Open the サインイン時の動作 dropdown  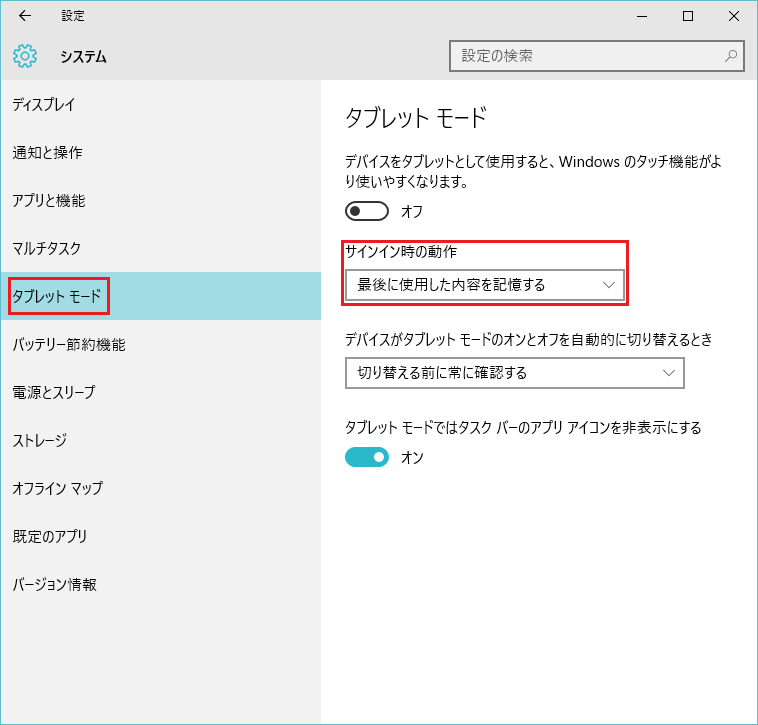point(484,285)
